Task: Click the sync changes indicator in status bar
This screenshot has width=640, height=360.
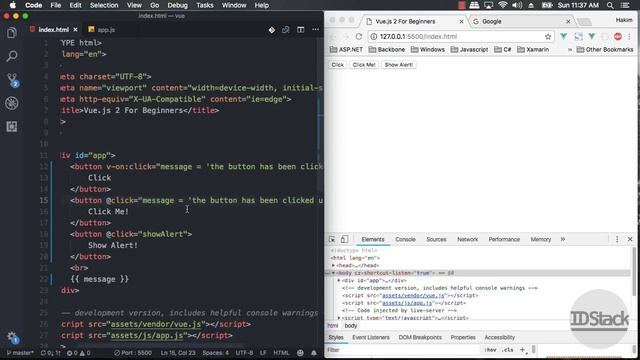Action: [51, 353]
